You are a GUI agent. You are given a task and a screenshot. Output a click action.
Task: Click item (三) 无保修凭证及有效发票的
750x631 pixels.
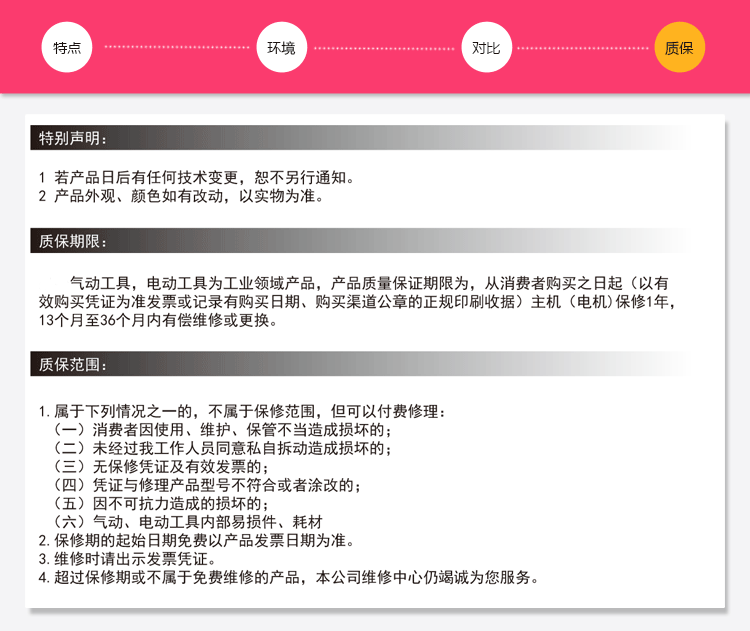coord(160,466)
